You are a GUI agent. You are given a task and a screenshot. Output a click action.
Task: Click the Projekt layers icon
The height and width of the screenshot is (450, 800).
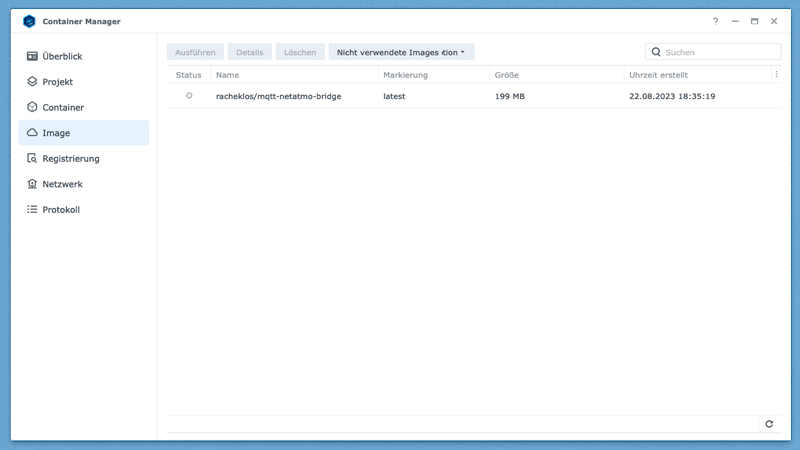point(32,82)
